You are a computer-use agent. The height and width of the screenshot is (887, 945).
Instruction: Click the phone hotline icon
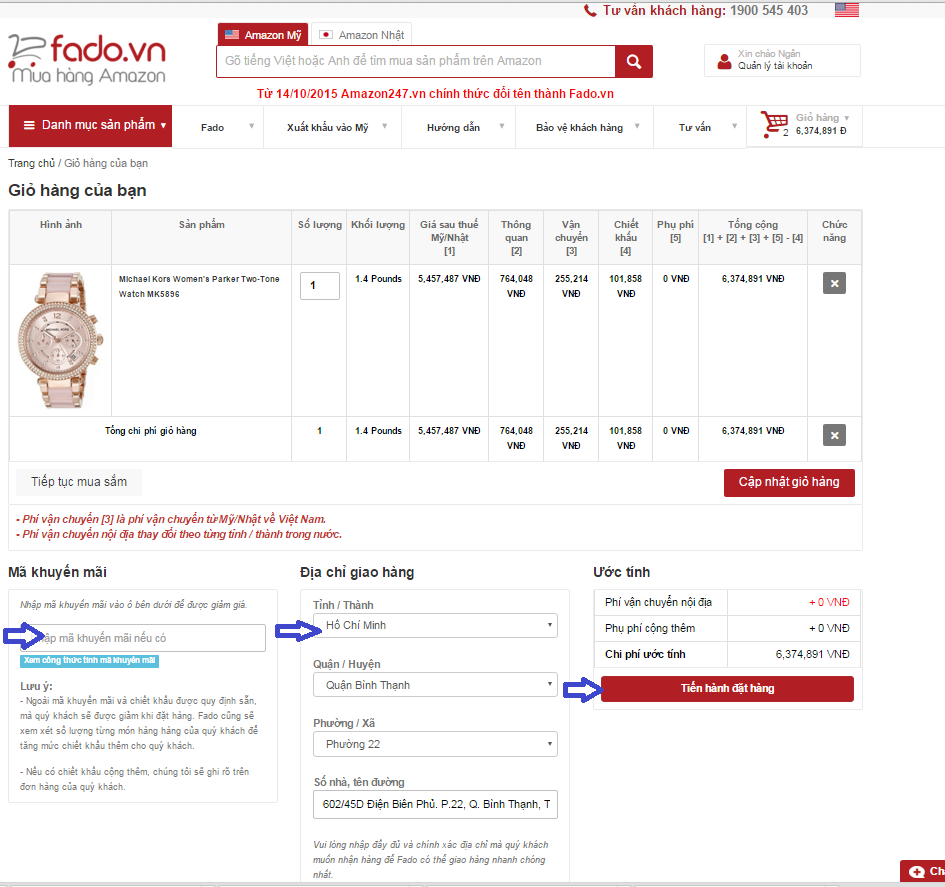[590, 10]
